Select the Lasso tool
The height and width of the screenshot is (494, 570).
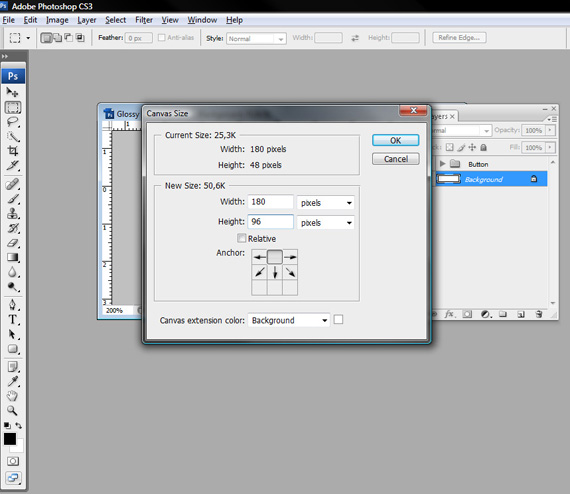(13, 122)
